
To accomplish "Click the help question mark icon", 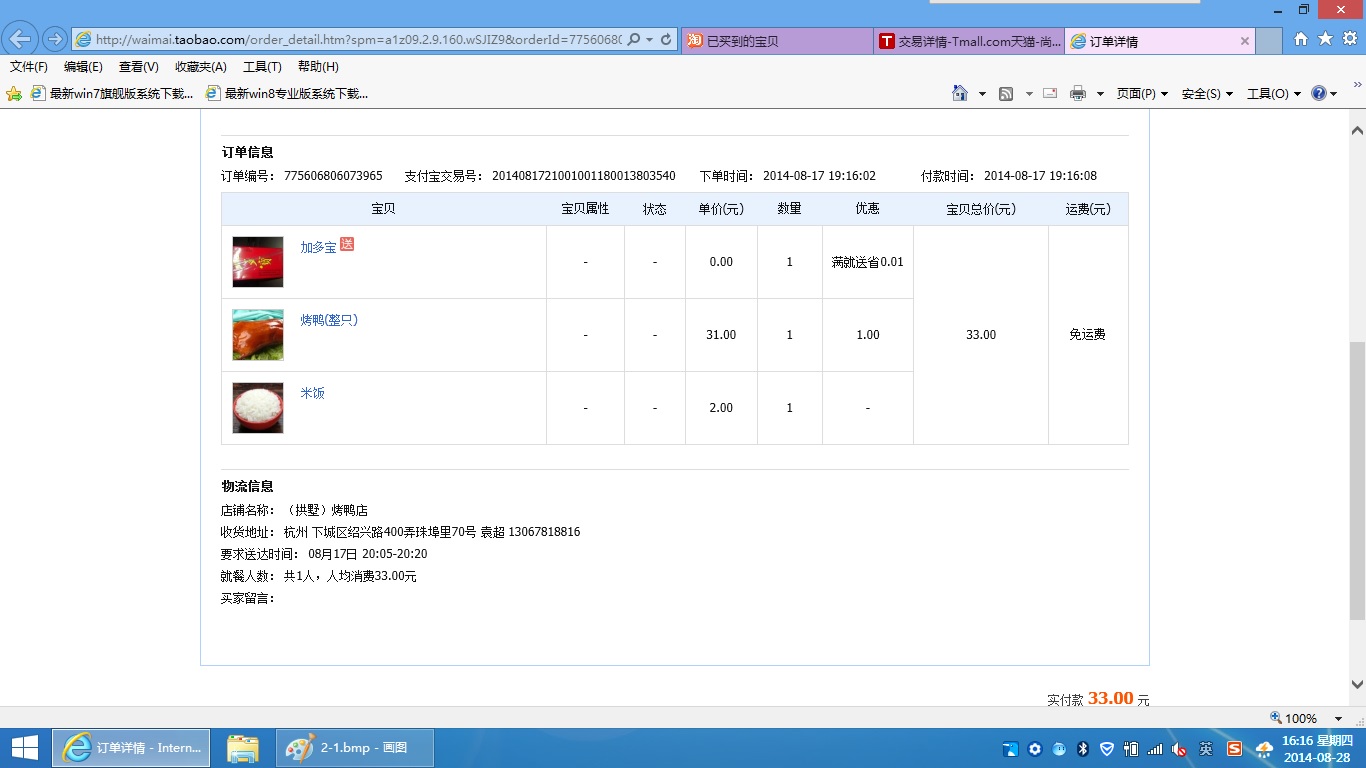I will click(x=1319, y=93).
